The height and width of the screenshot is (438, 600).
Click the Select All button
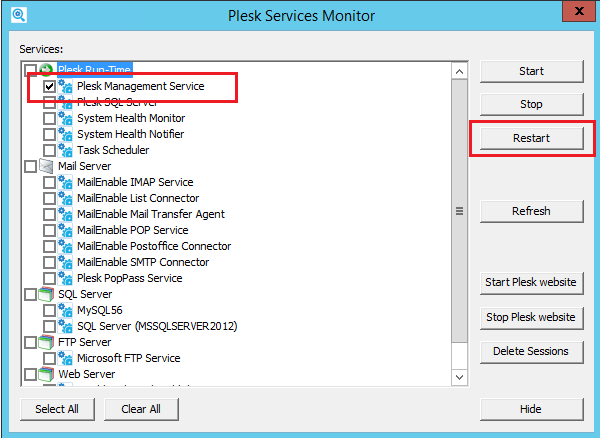[x=58, y=409]
